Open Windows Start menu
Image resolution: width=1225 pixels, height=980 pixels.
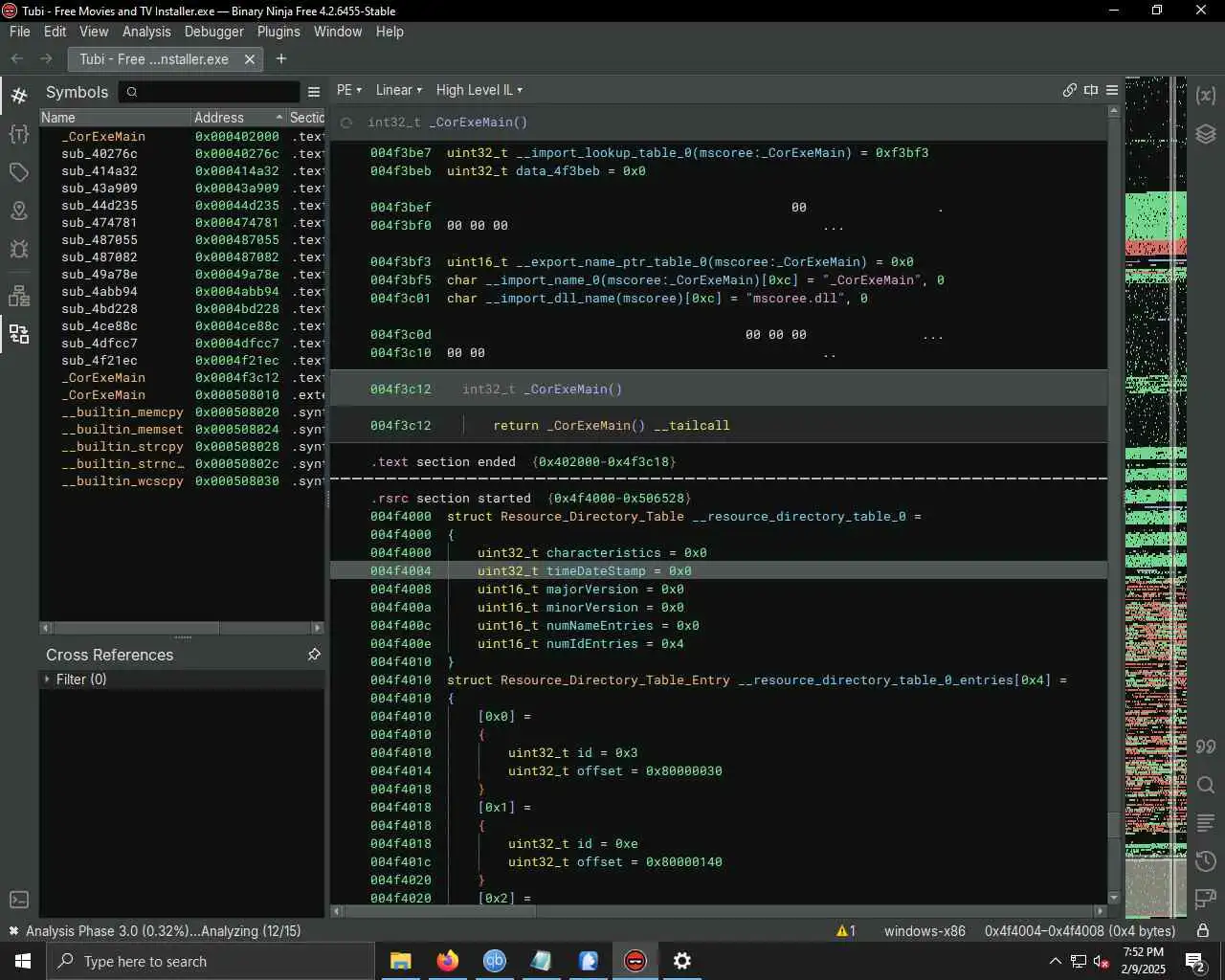coord(23,961)
